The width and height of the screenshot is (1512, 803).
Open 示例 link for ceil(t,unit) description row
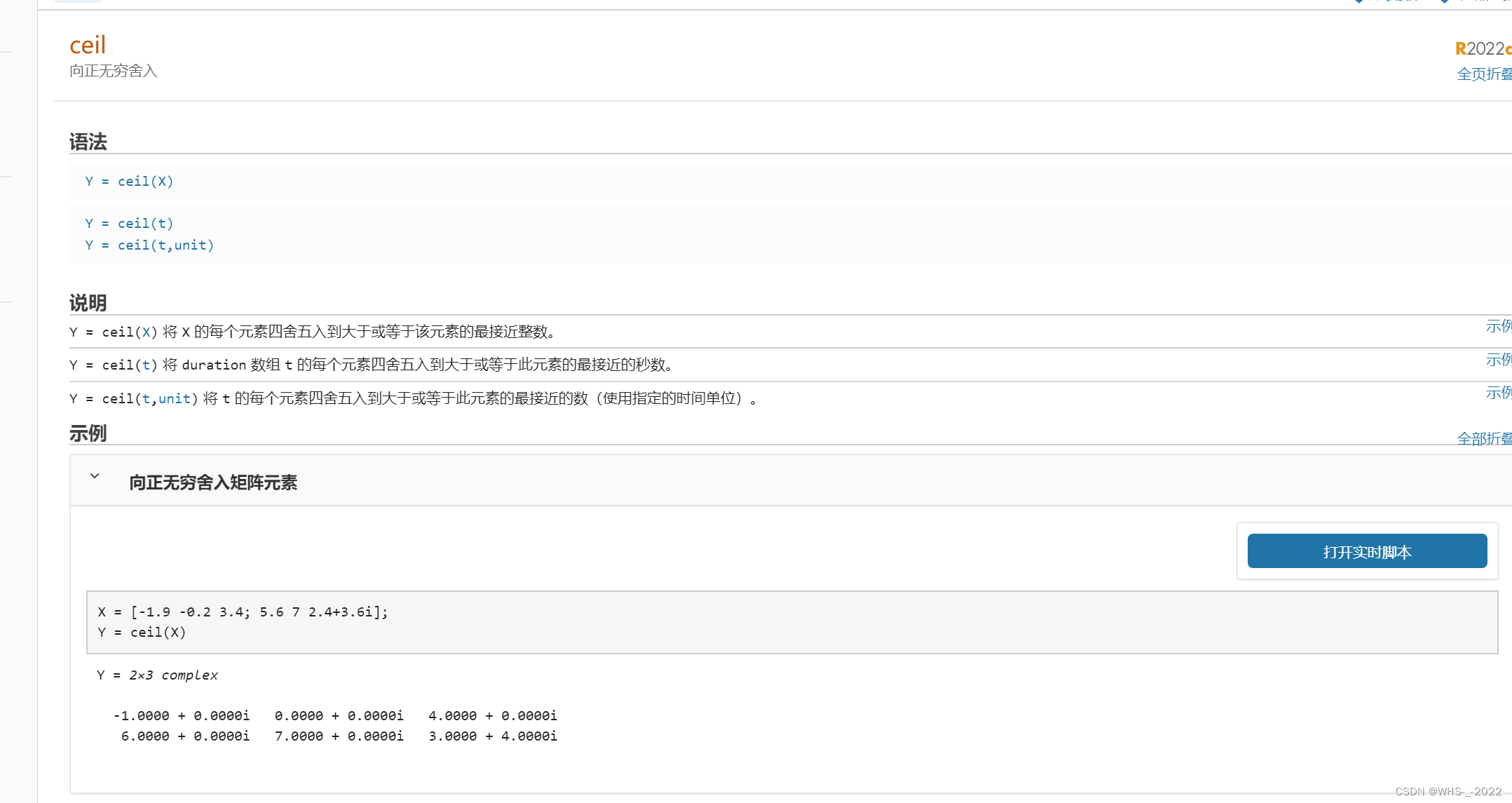tap(1498, 393)
